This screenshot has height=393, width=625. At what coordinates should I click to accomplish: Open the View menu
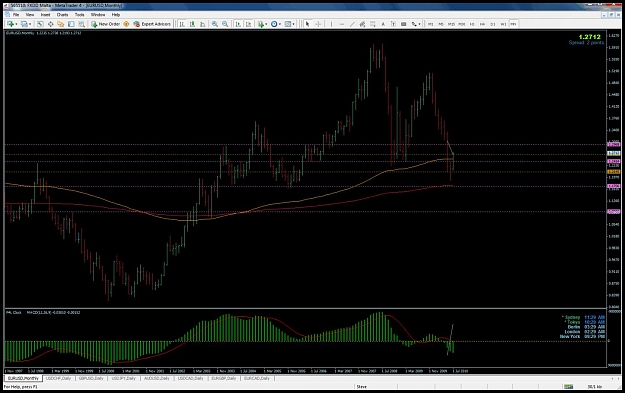click(x=30, y=14)
